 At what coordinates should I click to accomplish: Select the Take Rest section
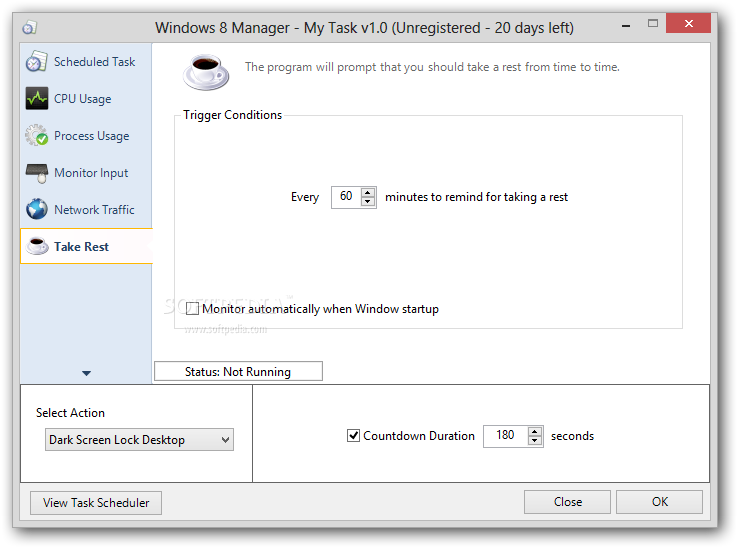[x=86, y=246]
